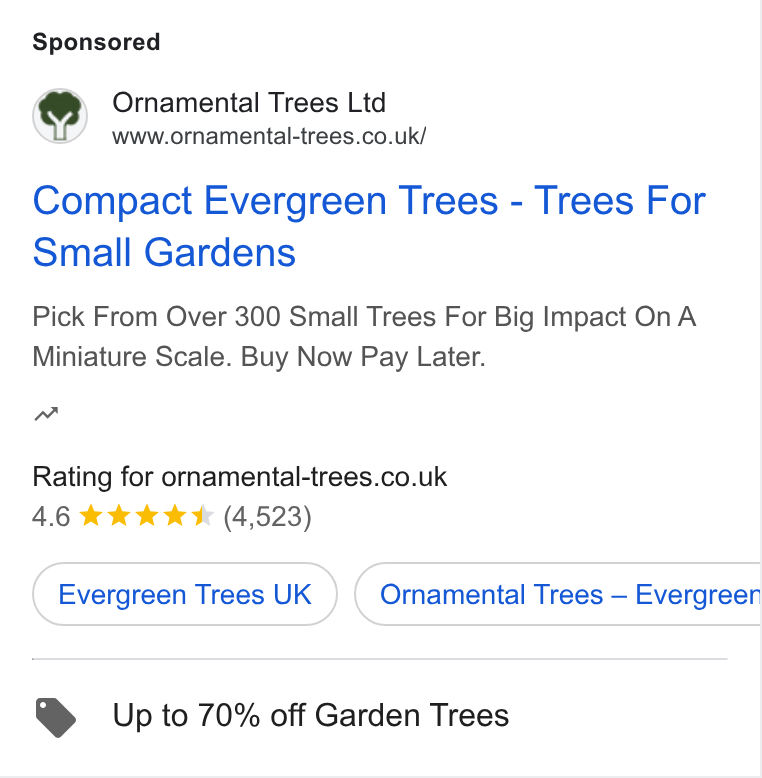Image resolution: width=762 pixels, height=778 pixels.
Task: Open Up to 70% off Garden Trees offer
Action: coord(311,715)
